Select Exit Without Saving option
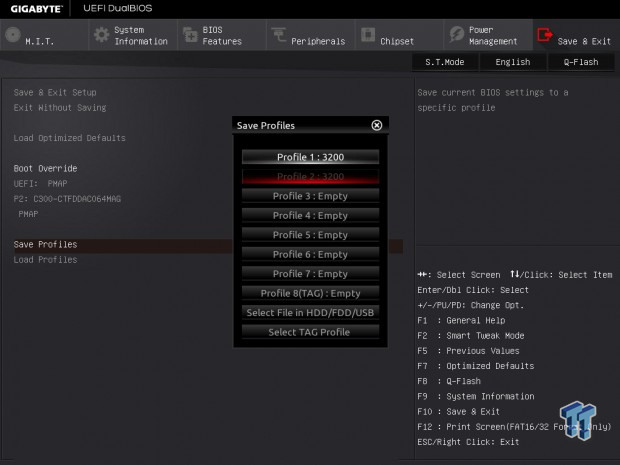The image size is (620, 465). pos(60,108)
